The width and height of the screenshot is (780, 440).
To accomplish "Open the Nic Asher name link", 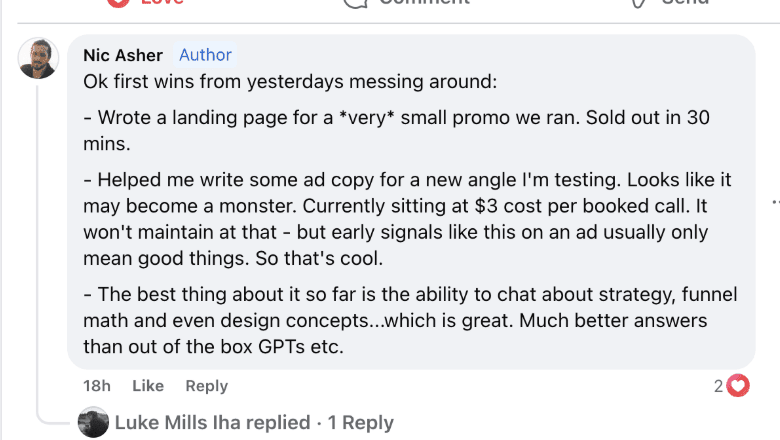I will point(123,55).
